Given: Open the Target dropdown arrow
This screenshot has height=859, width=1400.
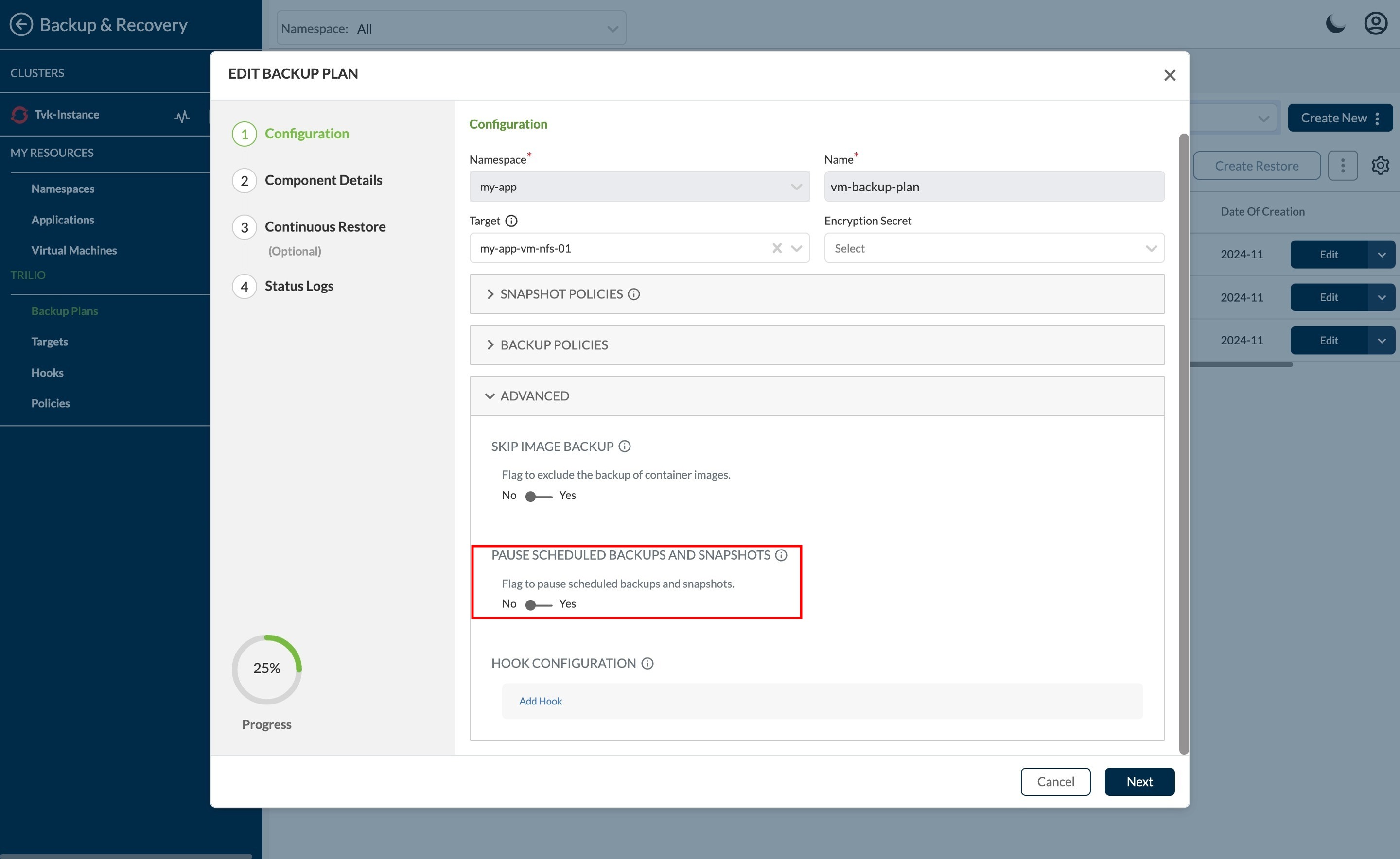Looking at the screenshot, I should [796, 248].
